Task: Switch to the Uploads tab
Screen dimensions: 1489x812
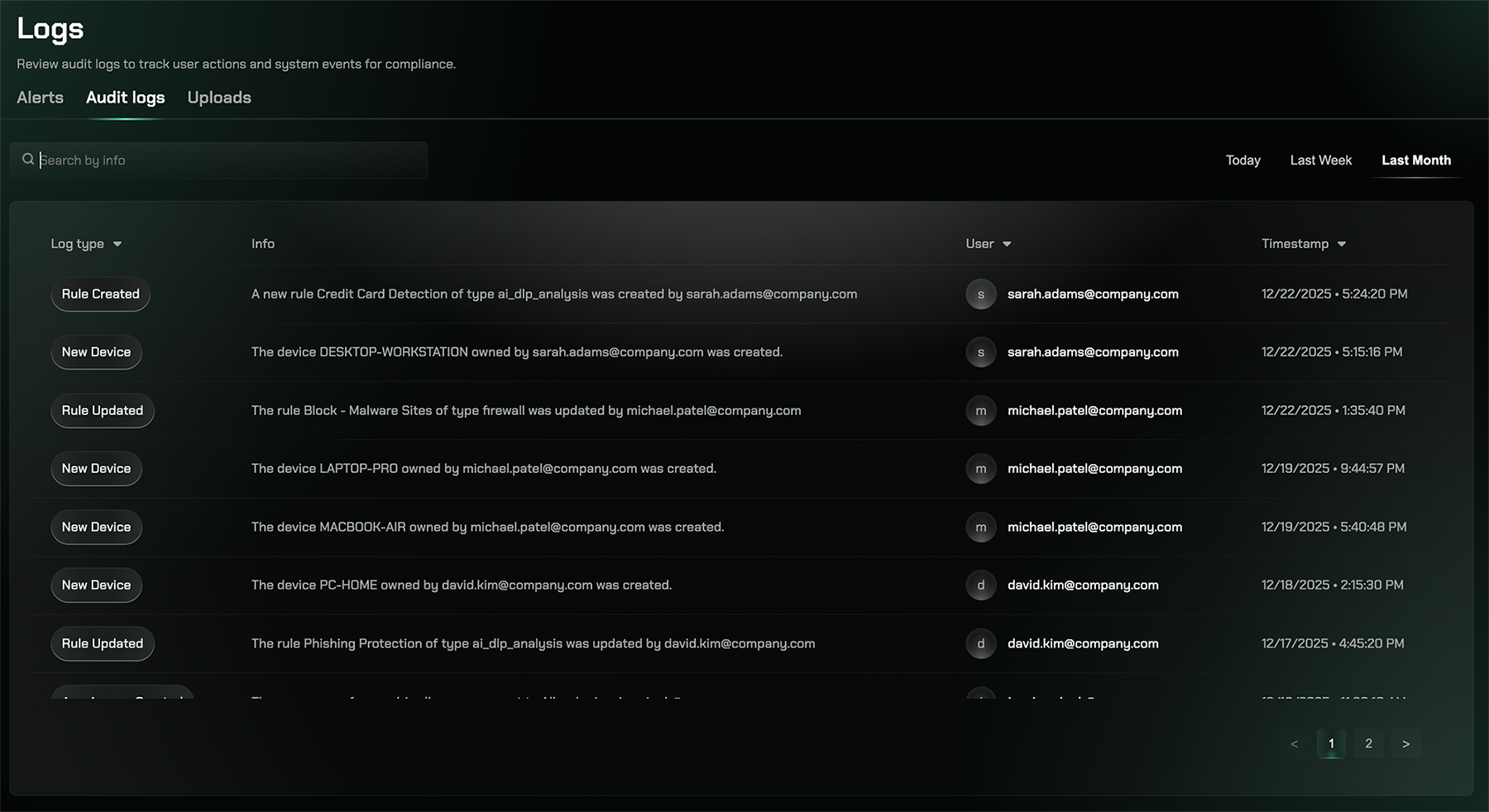Action: (218, 97)
